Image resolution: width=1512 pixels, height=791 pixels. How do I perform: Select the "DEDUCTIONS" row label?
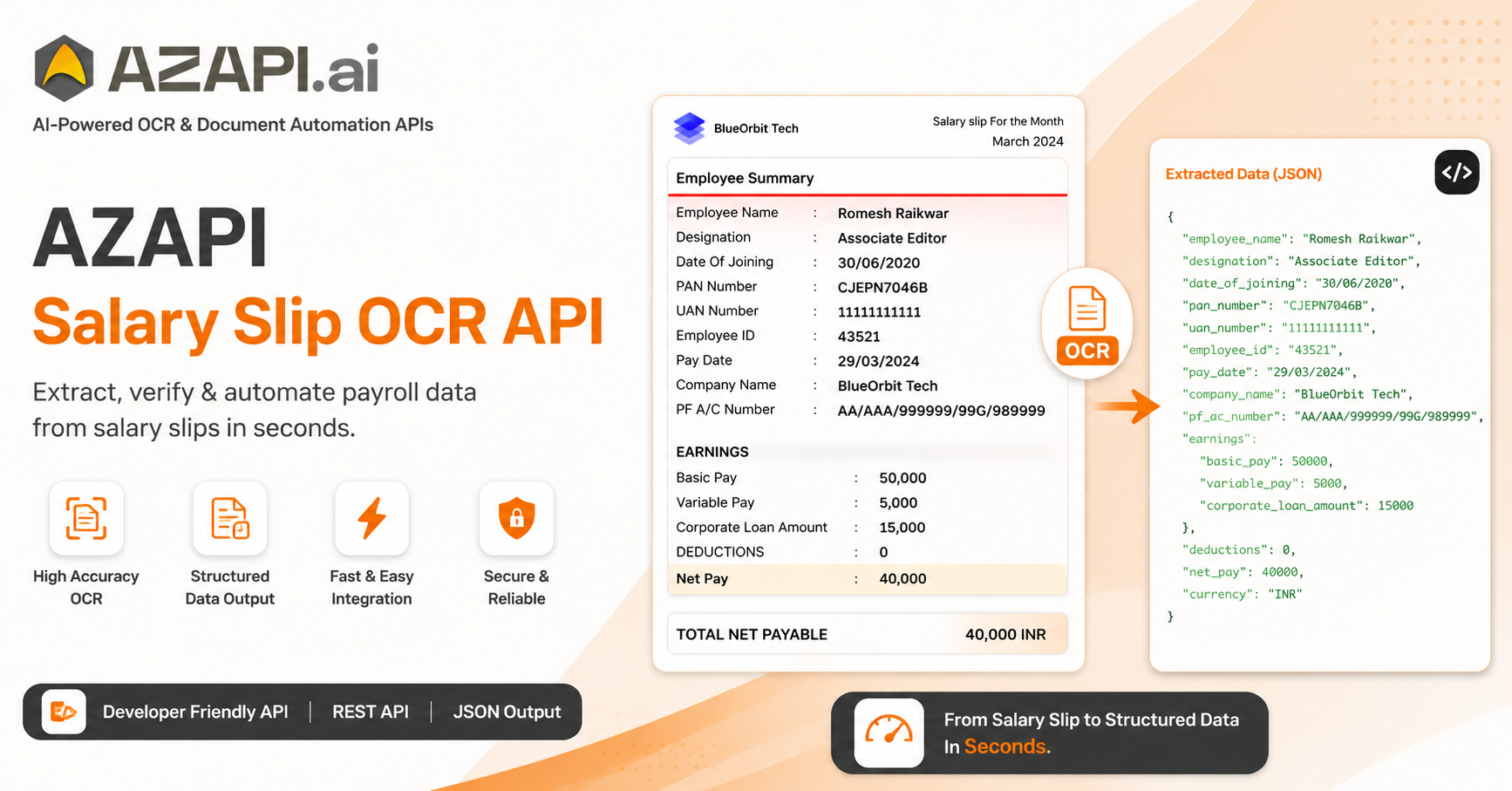tap(720, 552)
